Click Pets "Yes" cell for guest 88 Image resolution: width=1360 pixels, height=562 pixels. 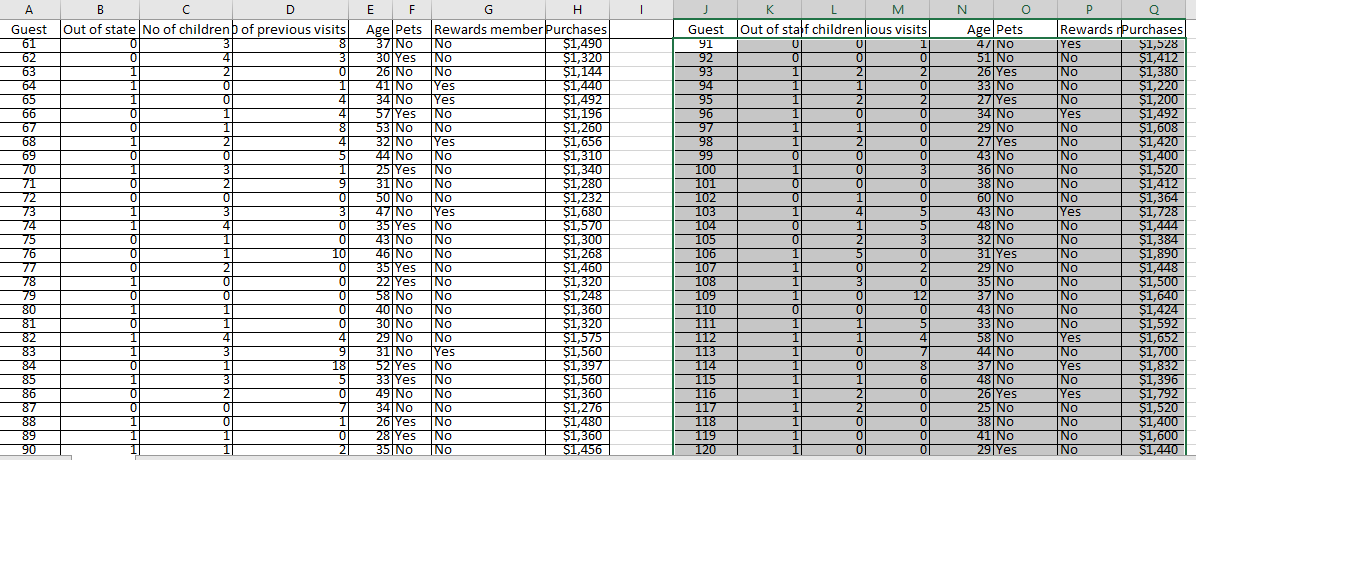click(x=411, y=422)
